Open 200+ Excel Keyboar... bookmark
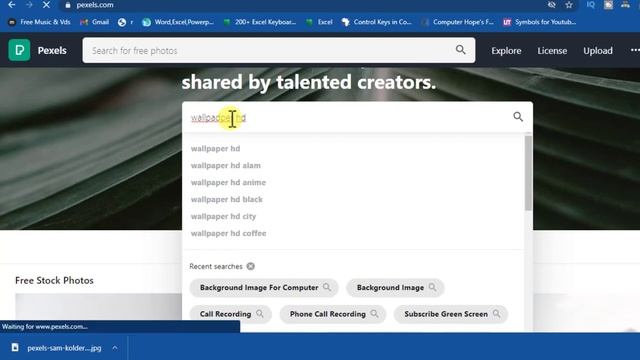 [x=260, y=22]
